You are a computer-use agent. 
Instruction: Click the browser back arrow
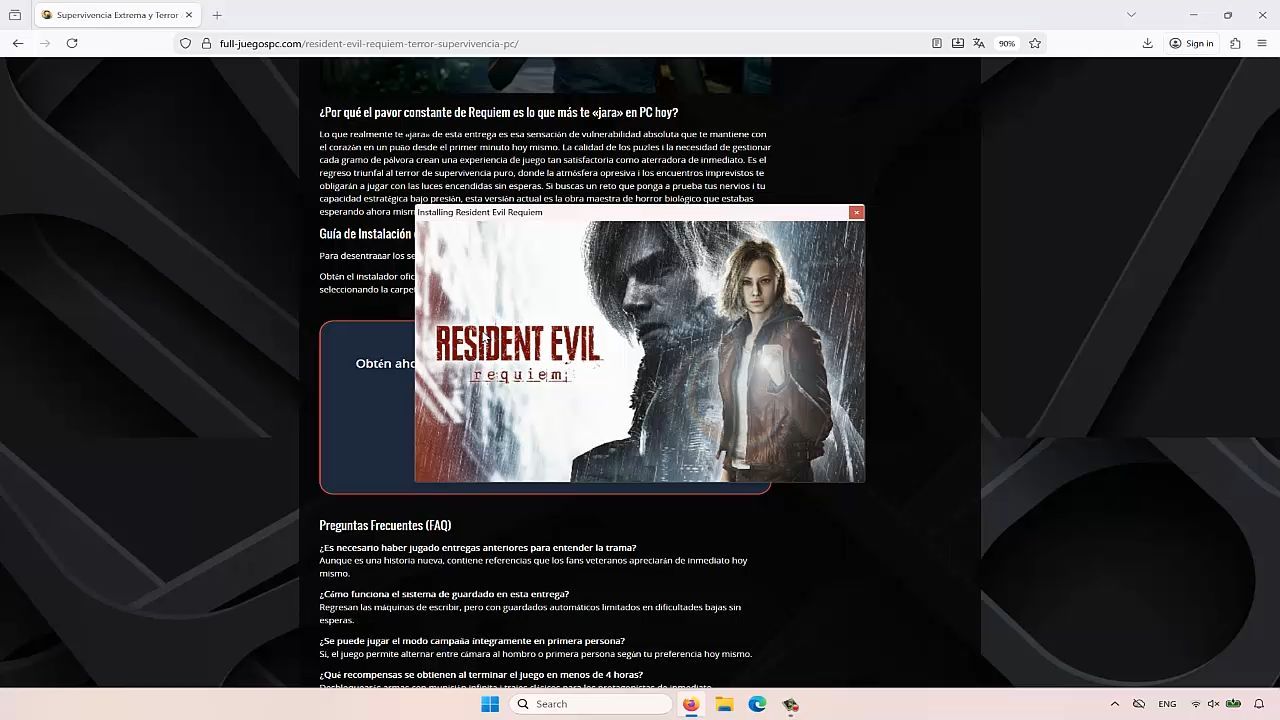18,43
